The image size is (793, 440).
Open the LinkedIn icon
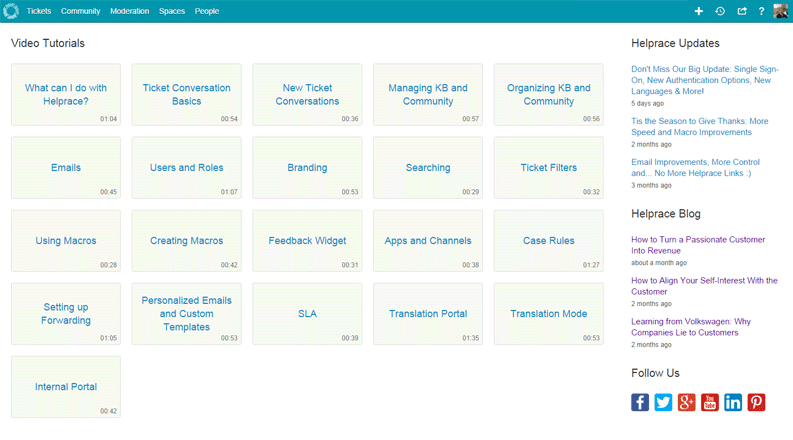tap(733, 403)
